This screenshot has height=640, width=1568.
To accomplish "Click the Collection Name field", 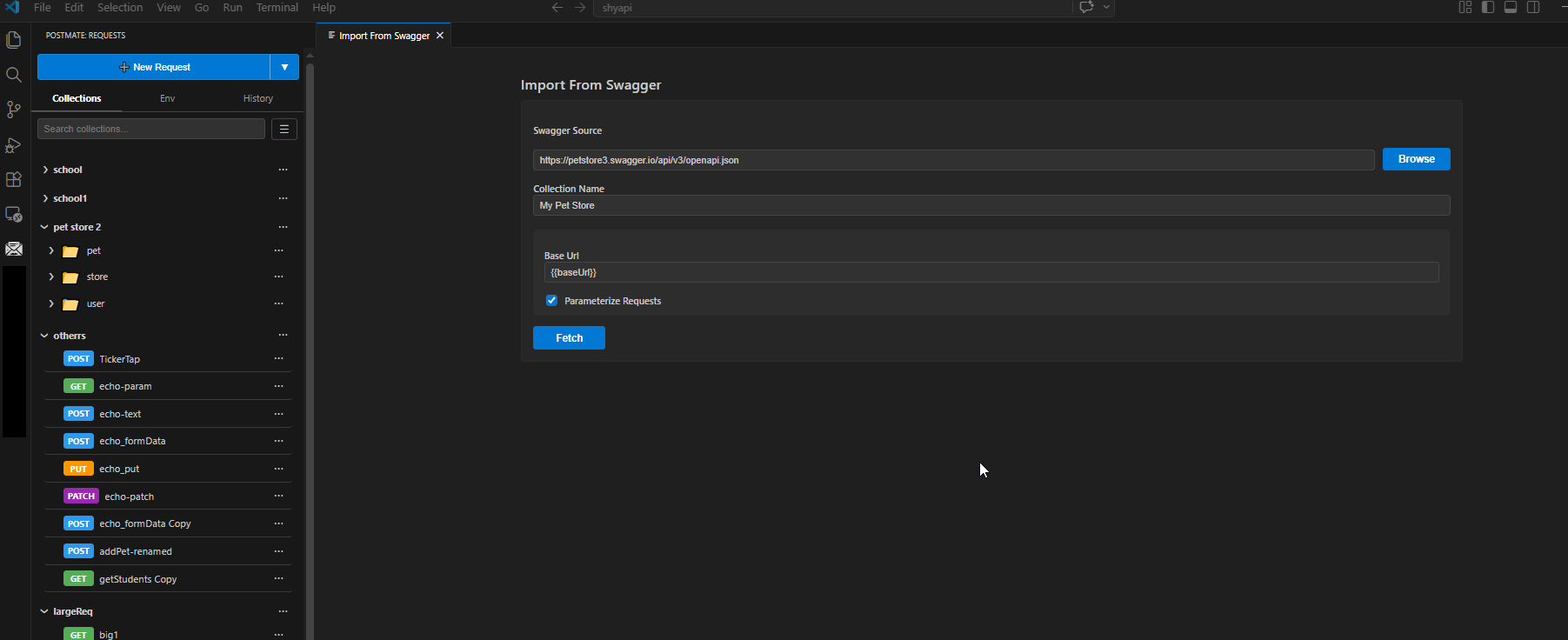I will pyautogui.click(x=991, y=205).
